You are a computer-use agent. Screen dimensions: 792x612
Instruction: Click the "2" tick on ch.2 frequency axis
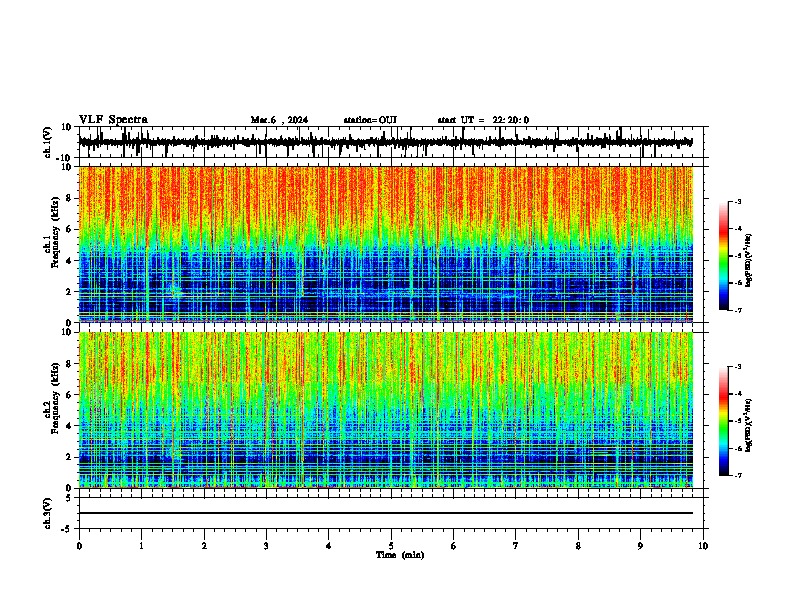(69, 457)
